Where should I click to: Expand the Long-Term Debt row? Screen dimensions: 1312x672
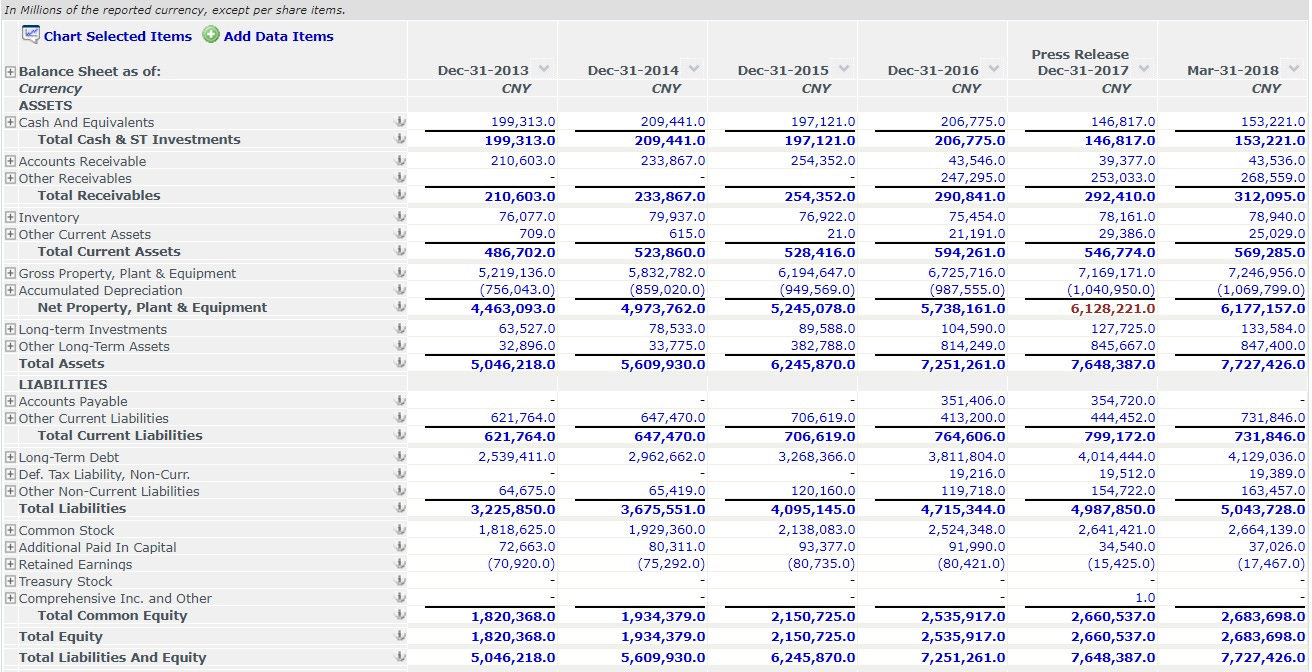tap(11, 457)
